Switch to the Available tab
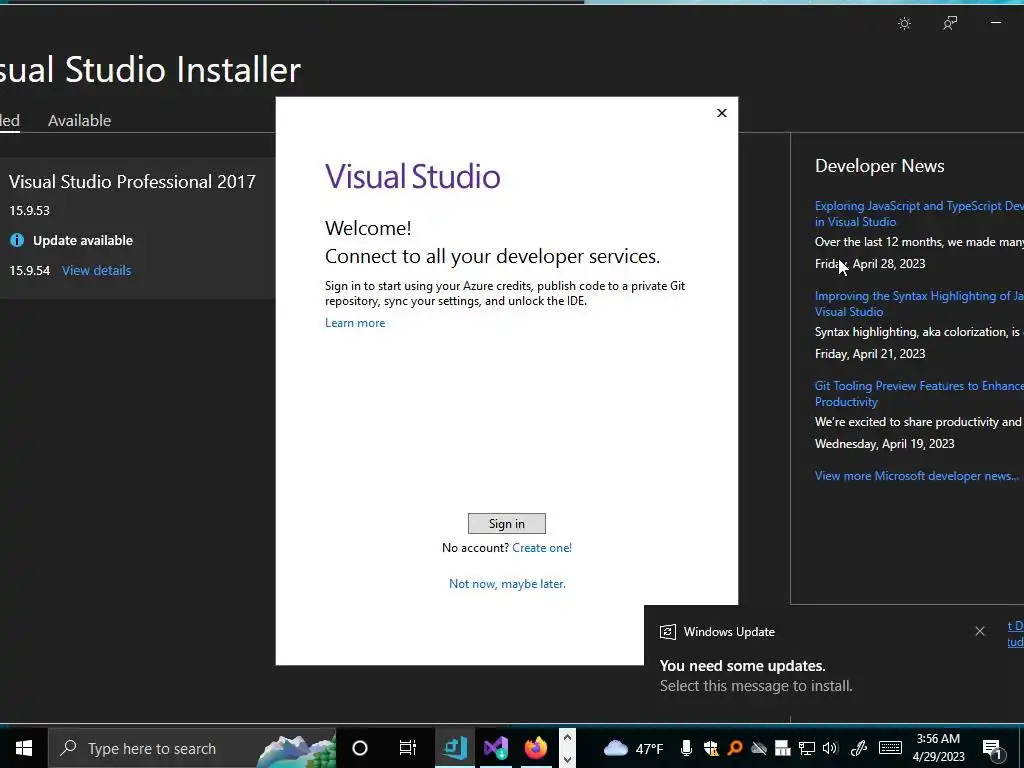Viewport: 1024px width, 768px height. pyautogui.click(x=80, y=120)
